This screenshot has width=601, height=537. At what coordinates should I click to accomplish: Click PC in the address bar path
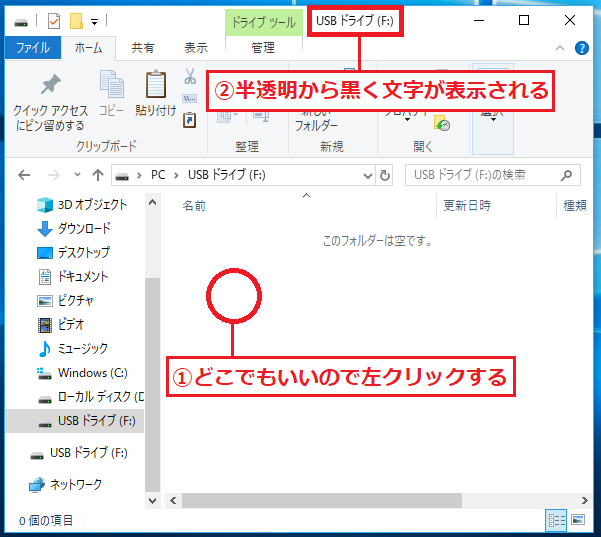click(x=158, y=175)
